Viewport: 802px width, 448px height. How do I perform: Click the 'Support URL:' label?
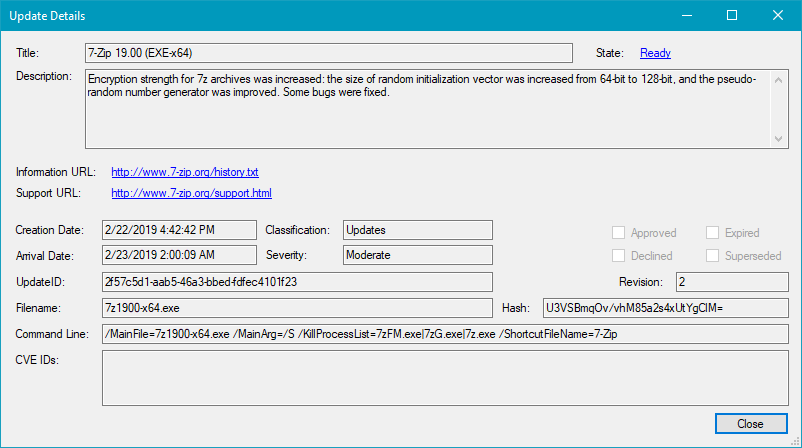coord(48,193)
